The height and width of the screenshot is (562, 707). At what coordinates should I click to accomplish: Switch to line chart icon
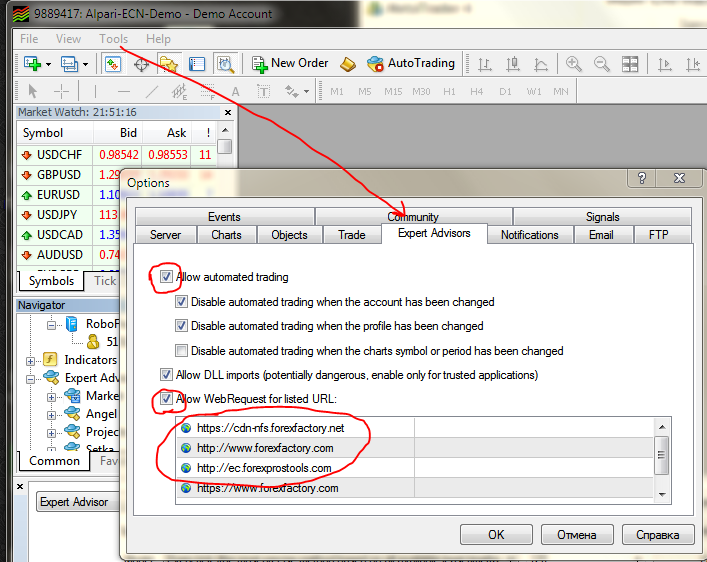[540, 64]
